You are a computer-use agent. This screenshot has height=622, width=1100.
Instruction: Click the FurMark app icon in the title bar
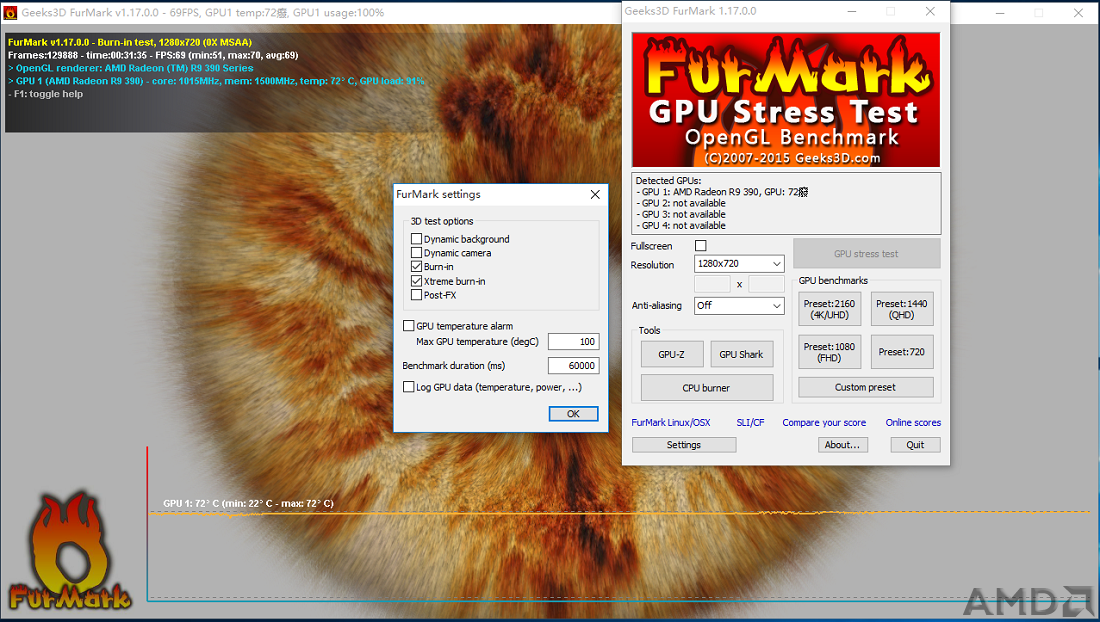coord(11,13)
